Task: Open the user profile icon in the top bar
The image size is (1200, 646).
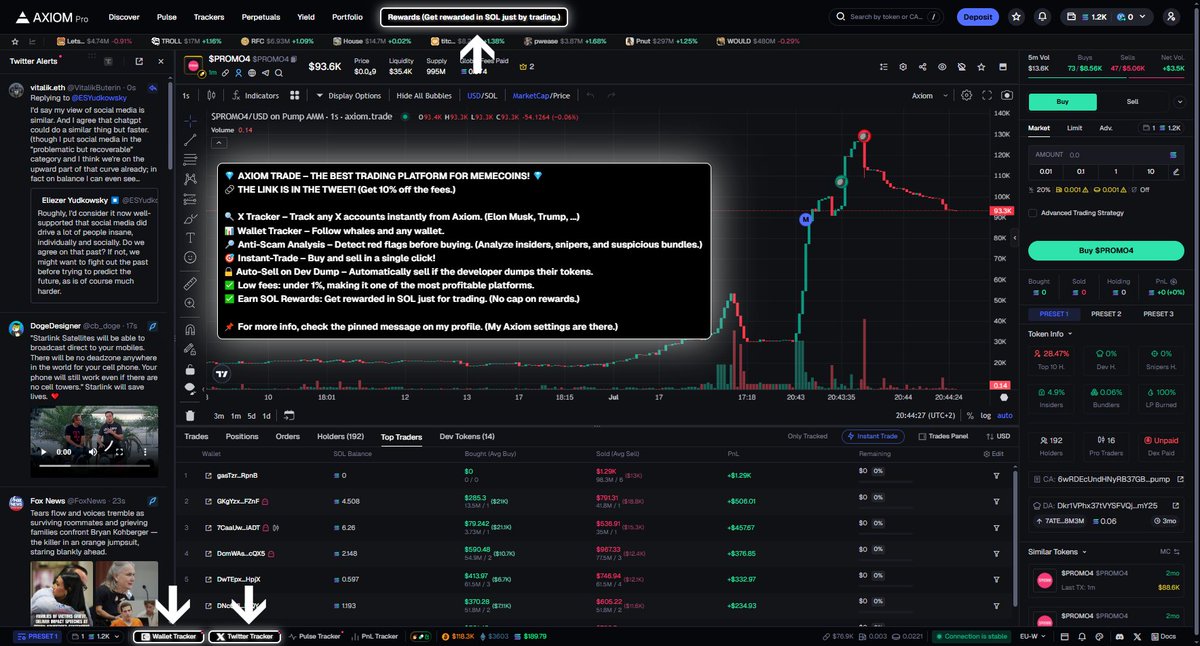Action: (1172, 17)
